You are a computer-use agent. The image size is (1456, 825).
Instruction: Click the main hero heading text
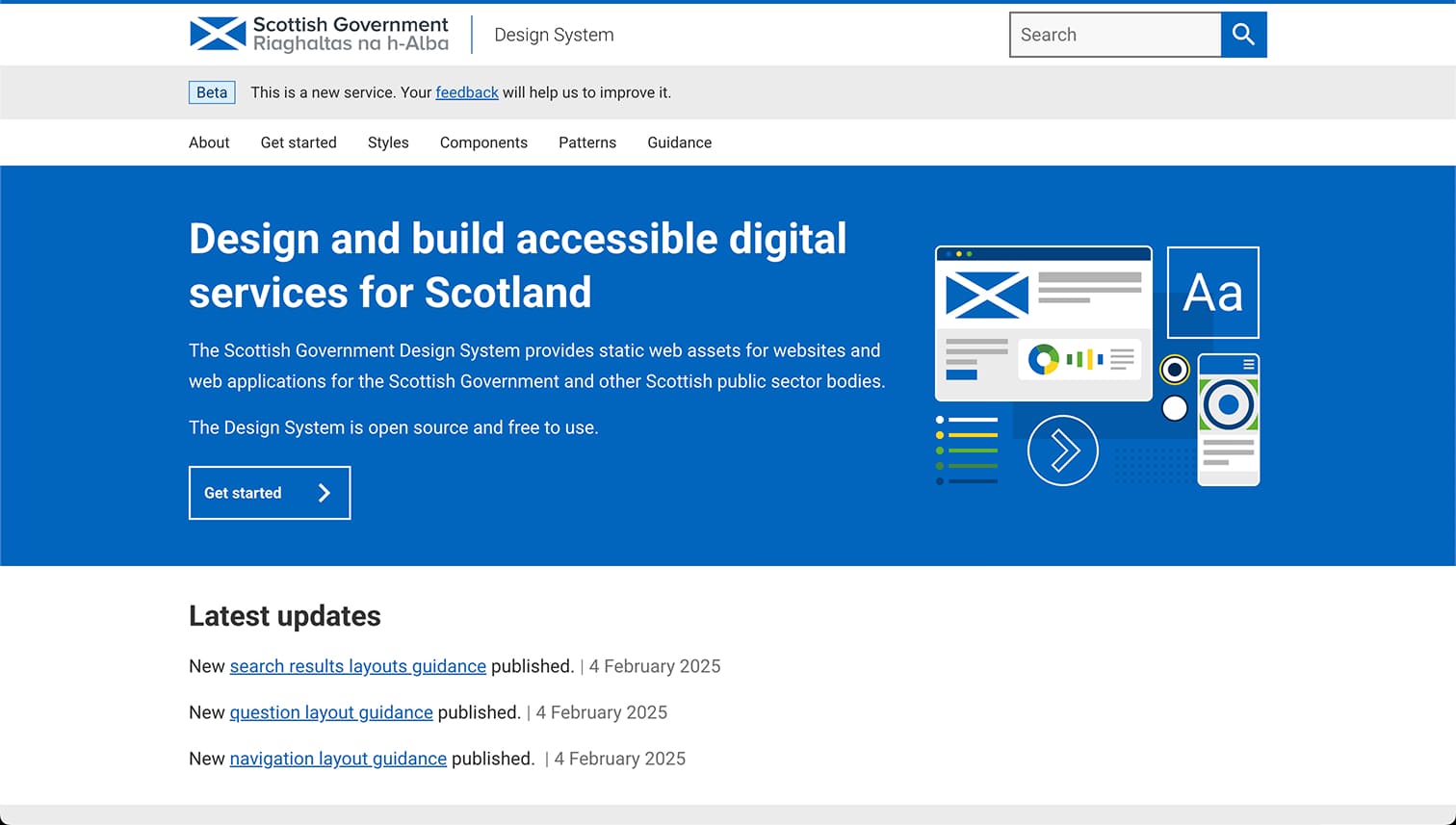(518, 266)
